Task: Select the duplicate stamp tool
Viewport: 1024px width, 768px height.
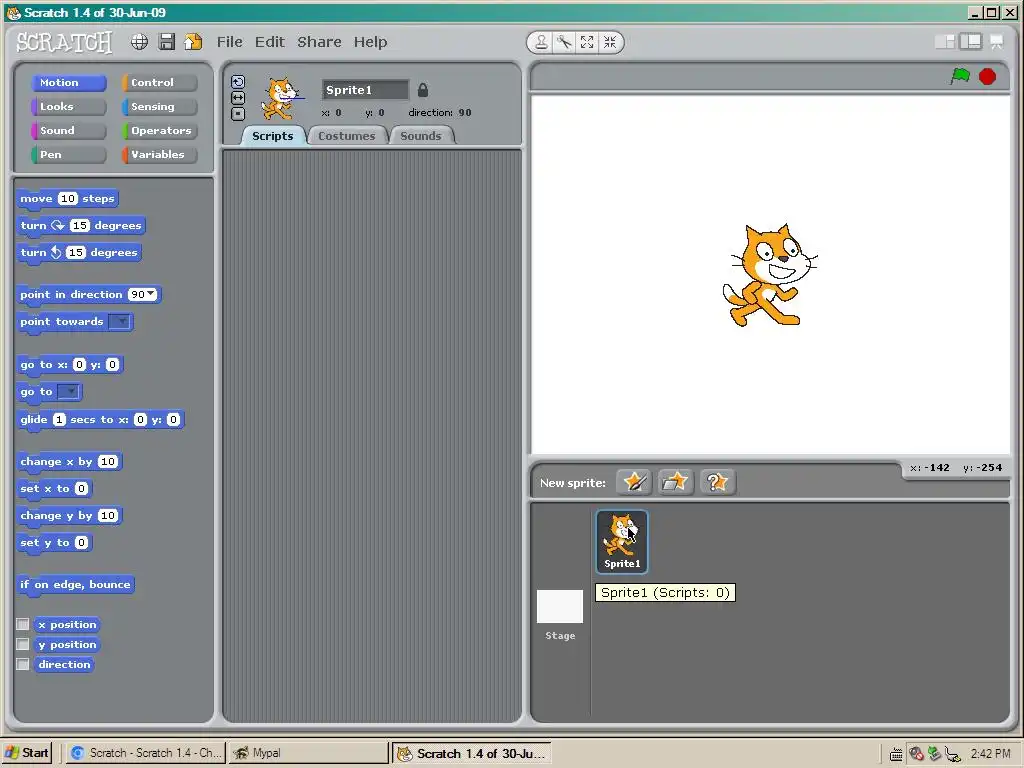Action: [541, 42]
